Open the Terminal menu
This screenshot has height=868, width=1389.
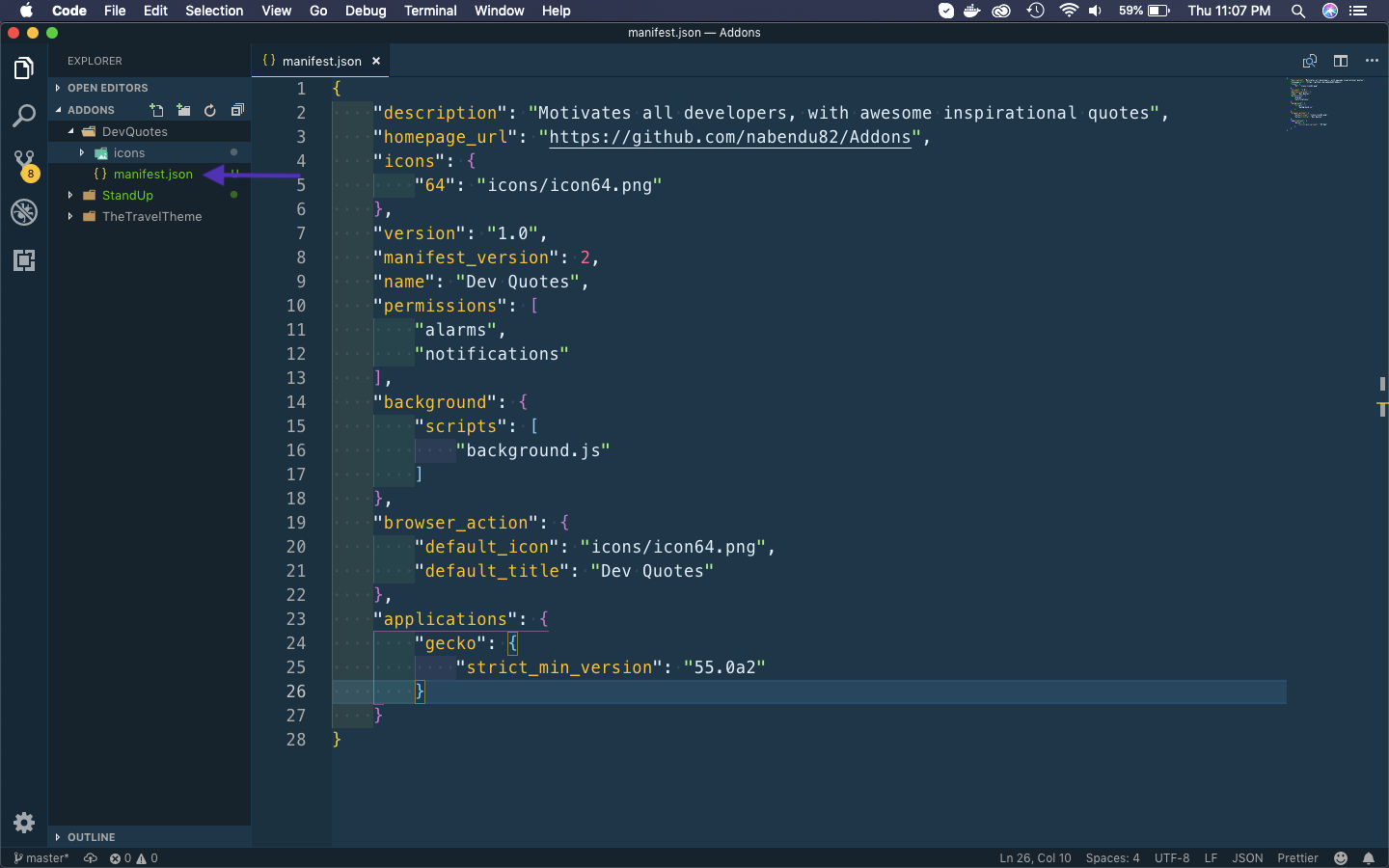click(x=430, y=11)
